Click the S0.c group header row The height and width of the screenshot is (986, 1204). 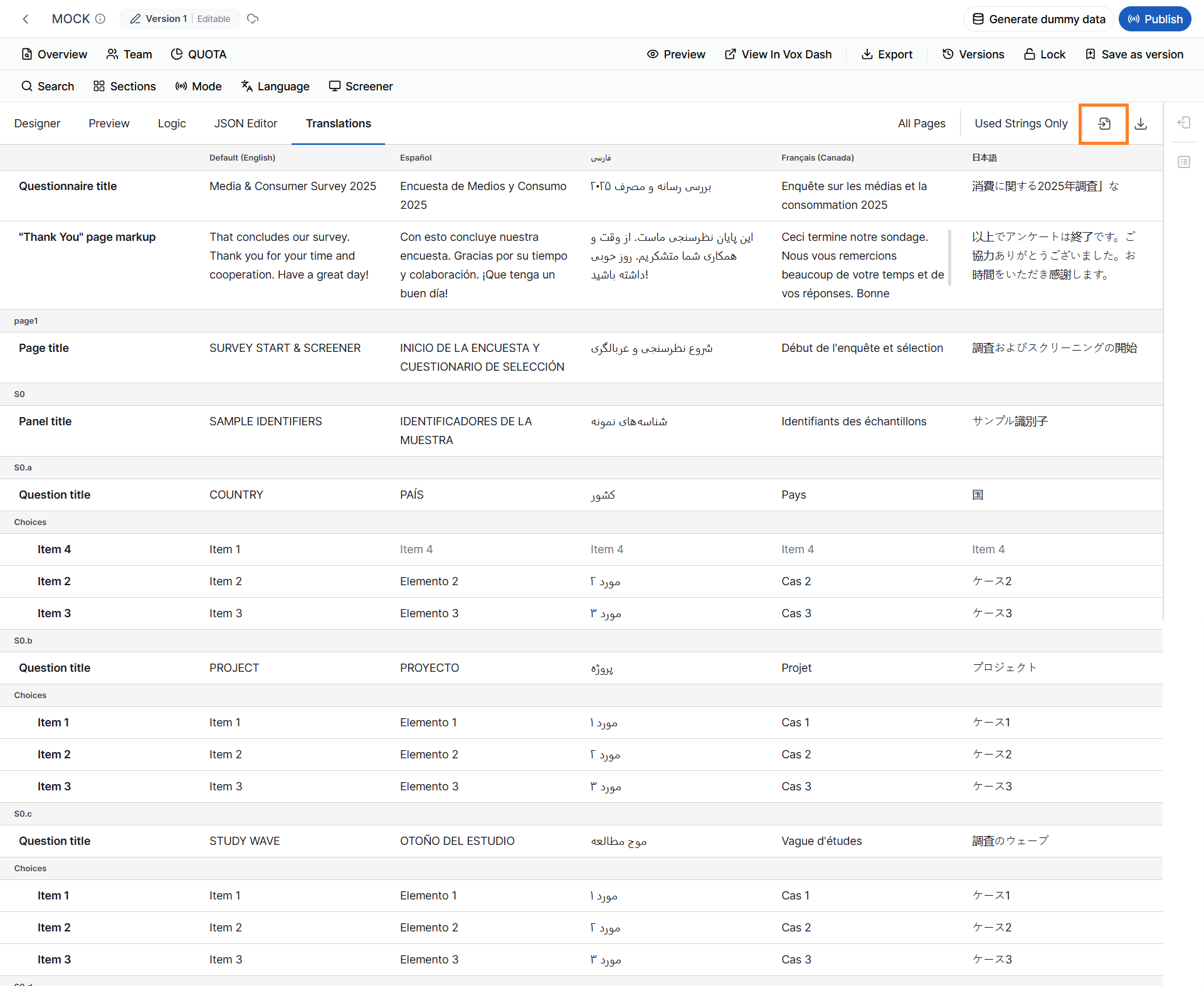581,814
